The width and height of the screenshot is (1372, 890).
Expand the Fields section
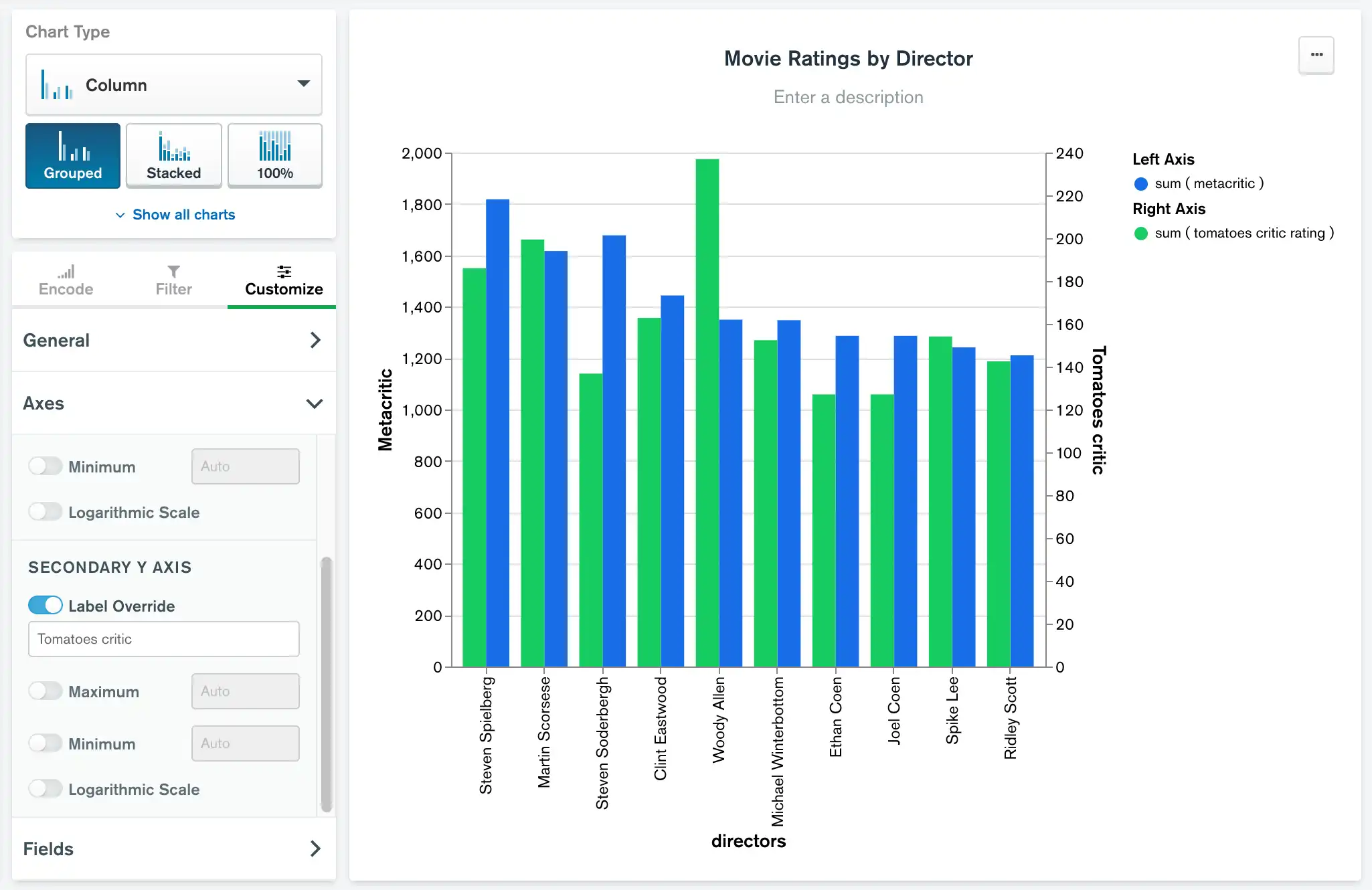coord(175,848)
